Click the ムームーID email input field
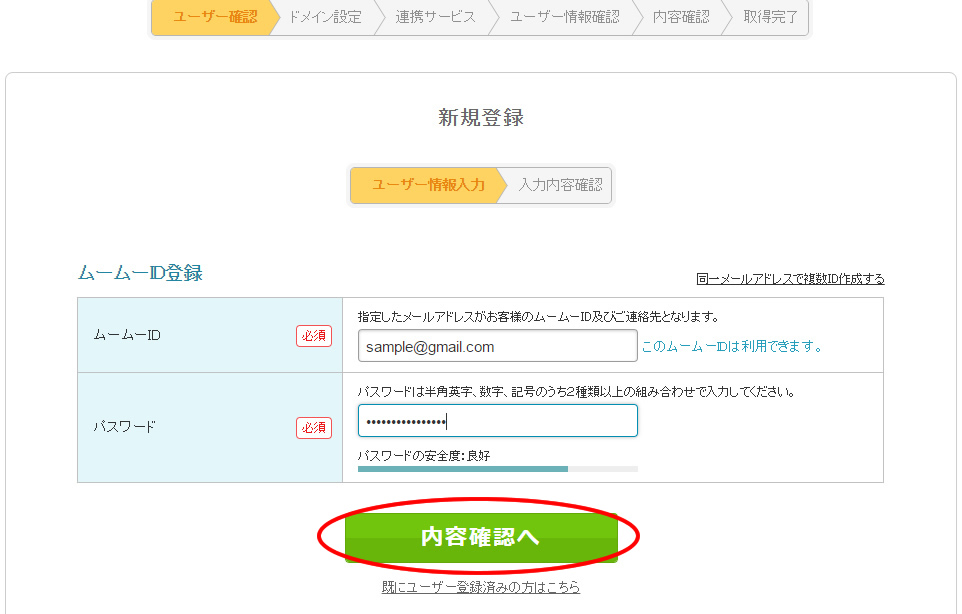The image size is (962, 614). pyautogui.click(x=497, y=346)
